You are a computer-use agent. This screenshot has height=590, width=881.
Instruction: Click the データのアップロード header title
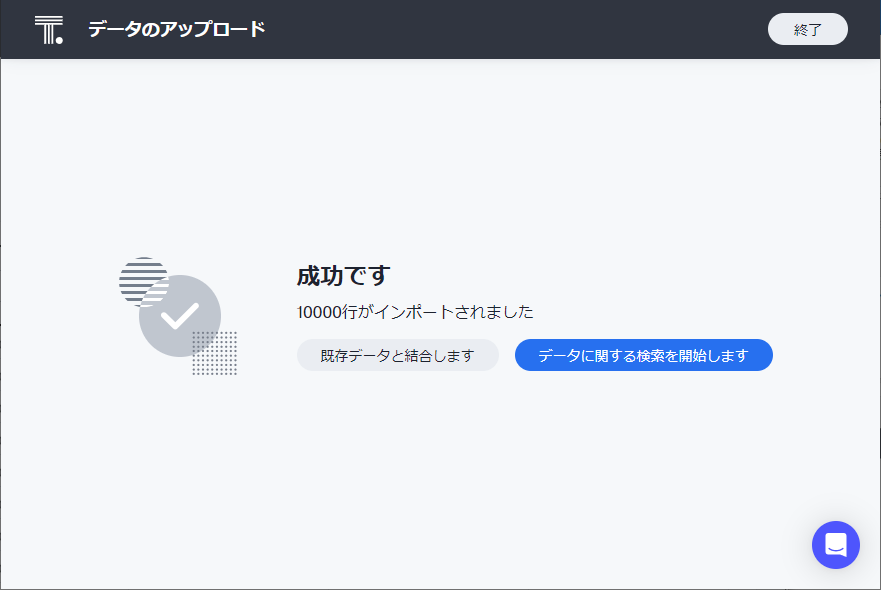tap(176, 29)
